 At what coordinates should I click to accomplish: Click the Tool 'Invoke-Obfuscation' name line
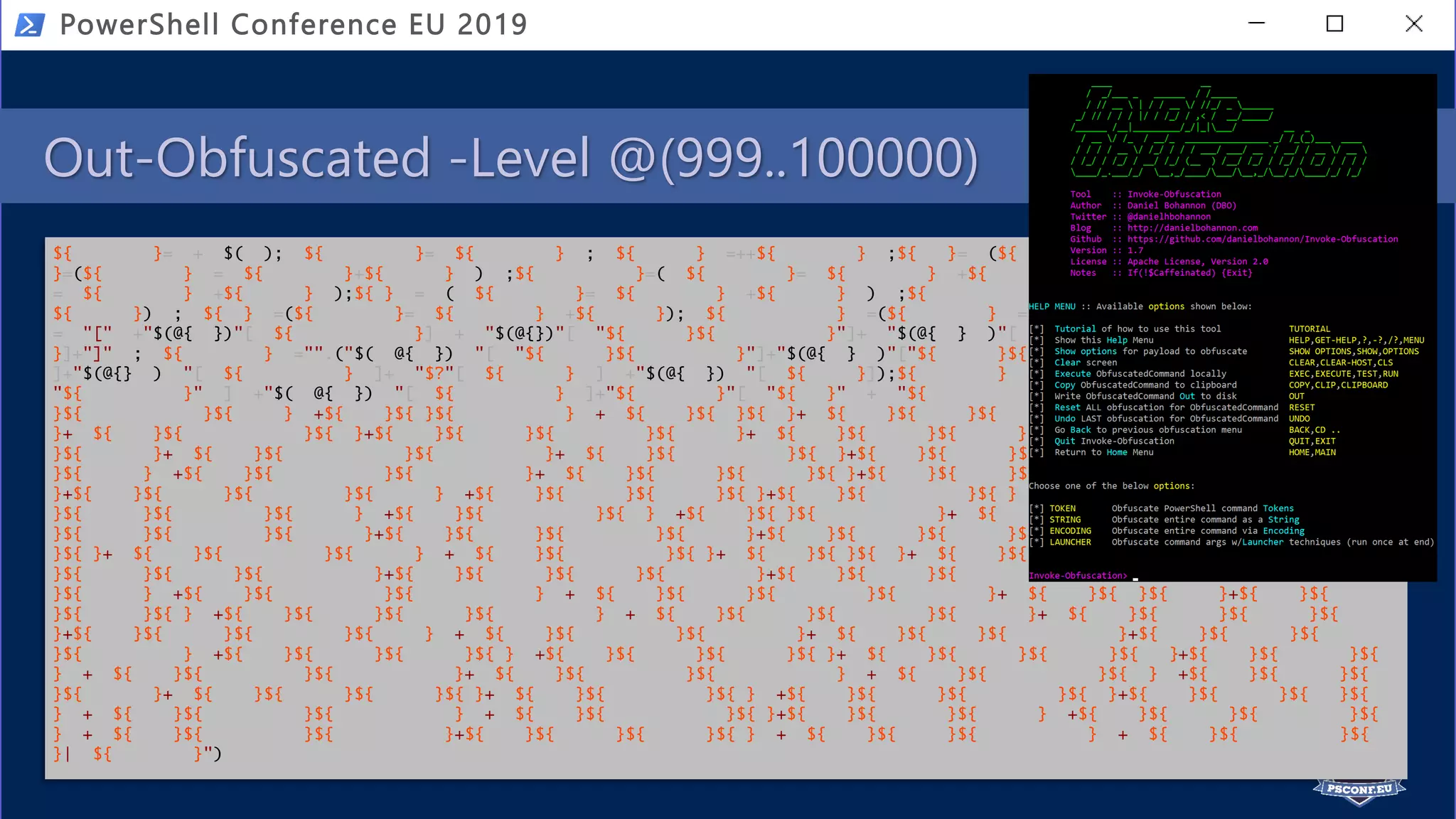1145,194
